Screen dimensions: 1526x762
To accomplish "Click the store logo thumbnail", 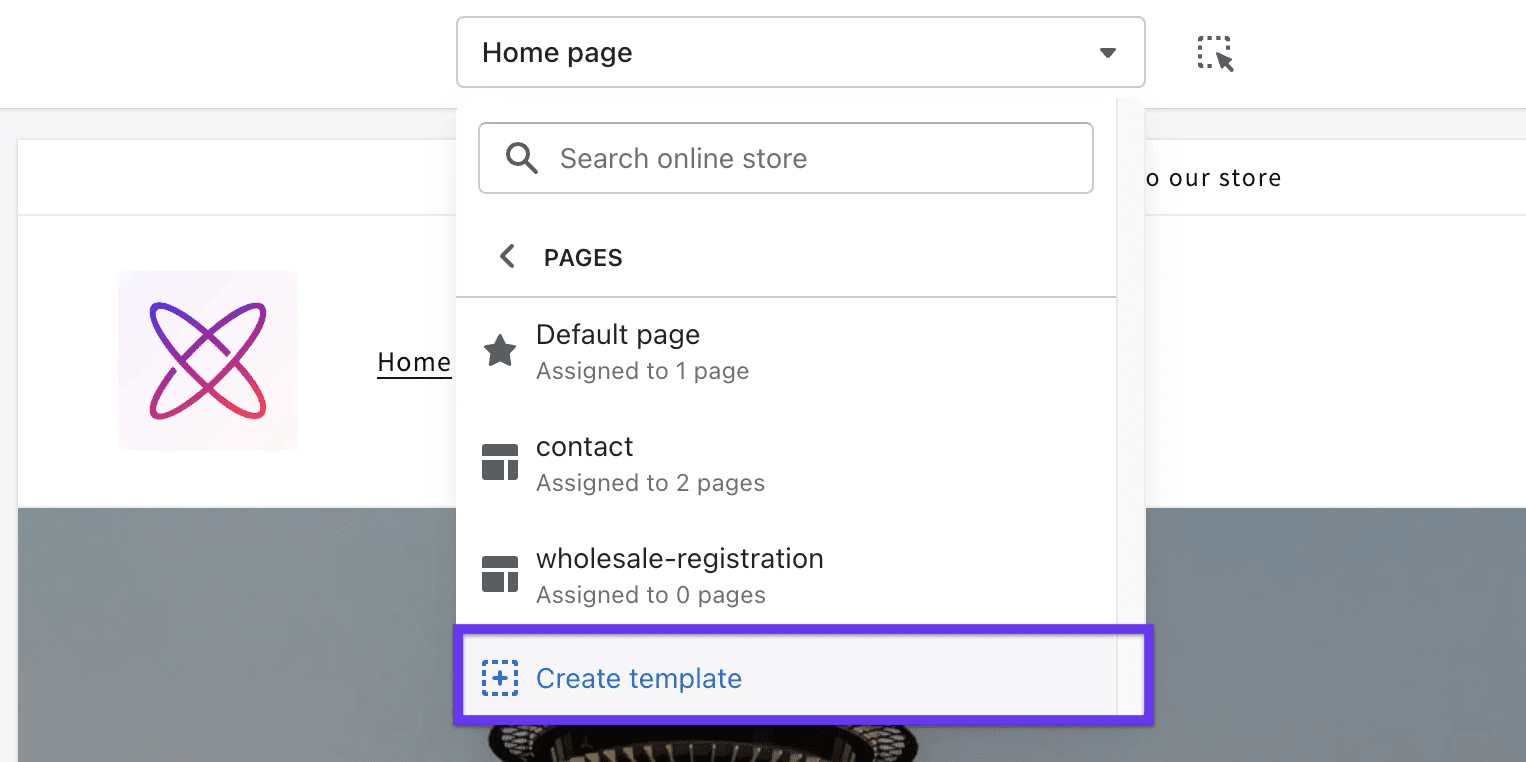I will tap(207, 360).
